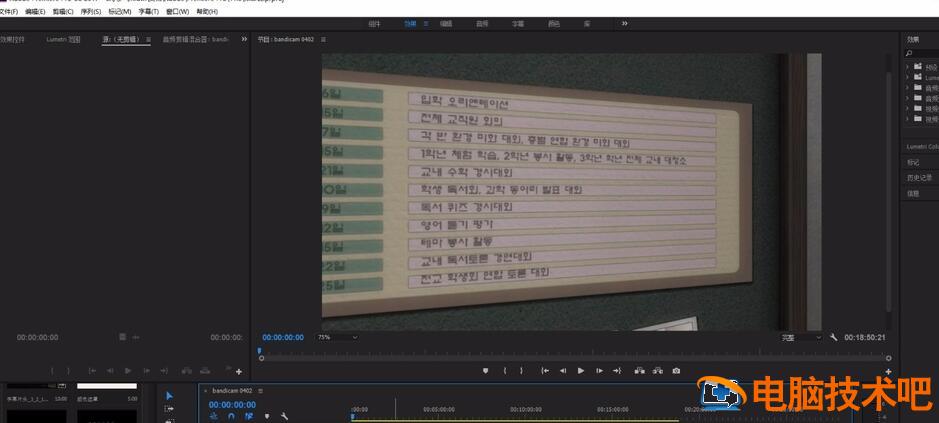The height and width of the screenshot is (423, 939).
Task: Expand the first 预设 effects folder
Action: tap(907, 67)
